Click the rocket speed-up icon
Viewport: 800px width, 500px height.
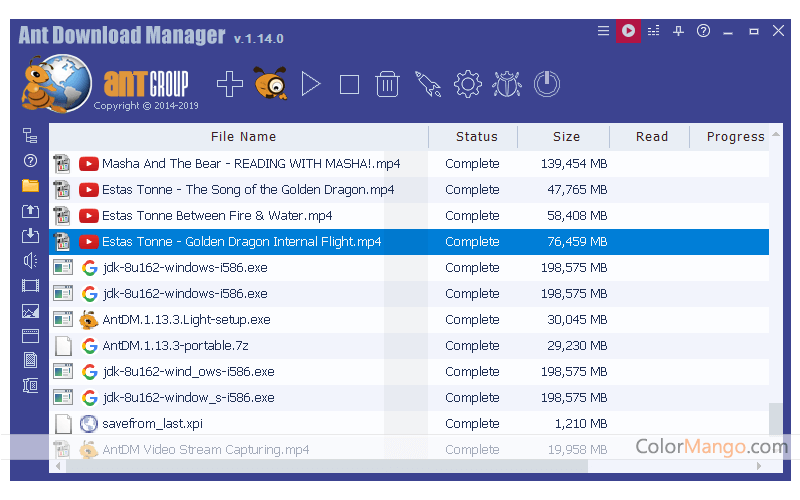point(428,84)
